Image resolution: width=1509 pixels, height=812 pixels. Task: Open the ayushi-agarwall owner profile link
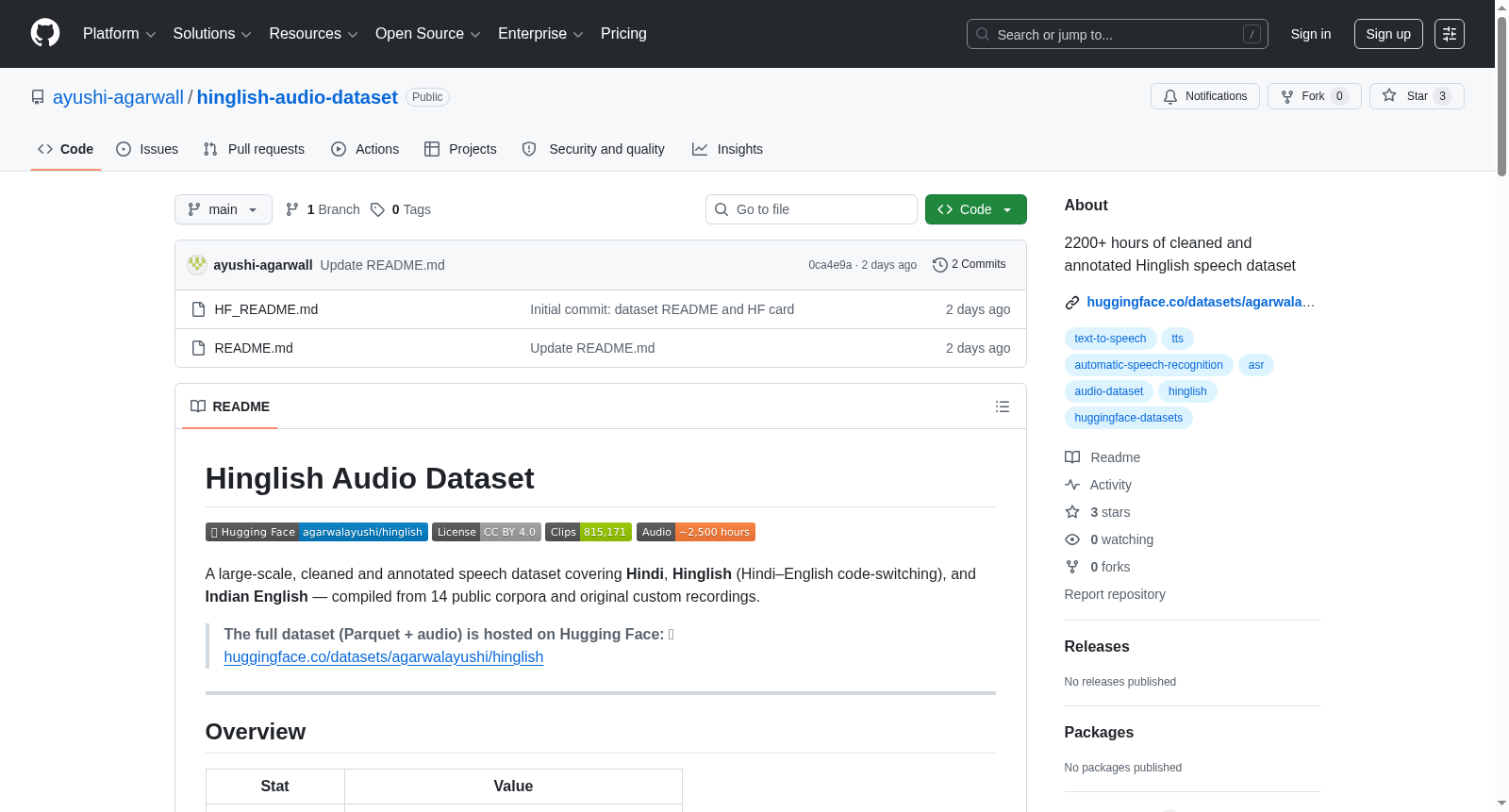pos(119,97)
